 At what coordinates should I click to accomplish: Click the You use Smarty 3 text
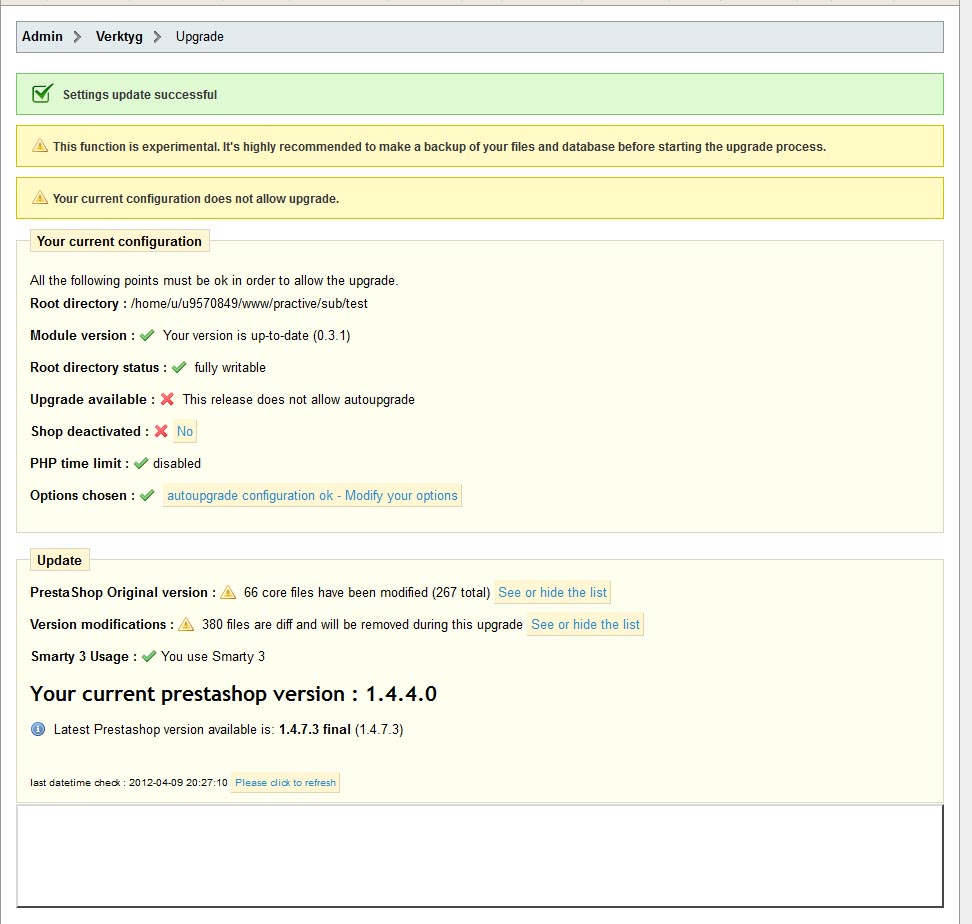pyautogui.click(x=213, y=656)
